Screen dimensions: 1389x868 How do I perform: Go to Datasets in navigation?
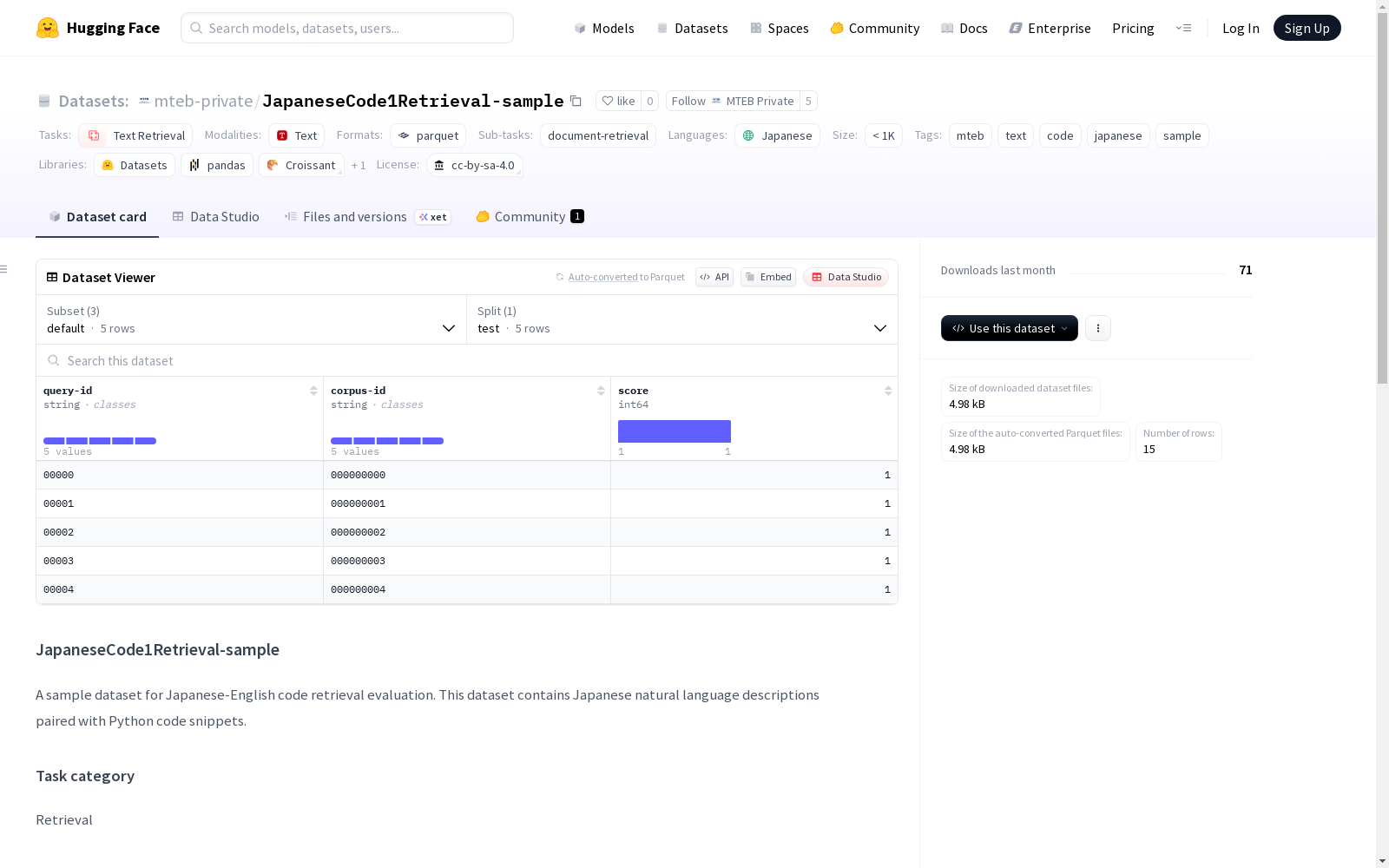point(692,28)
